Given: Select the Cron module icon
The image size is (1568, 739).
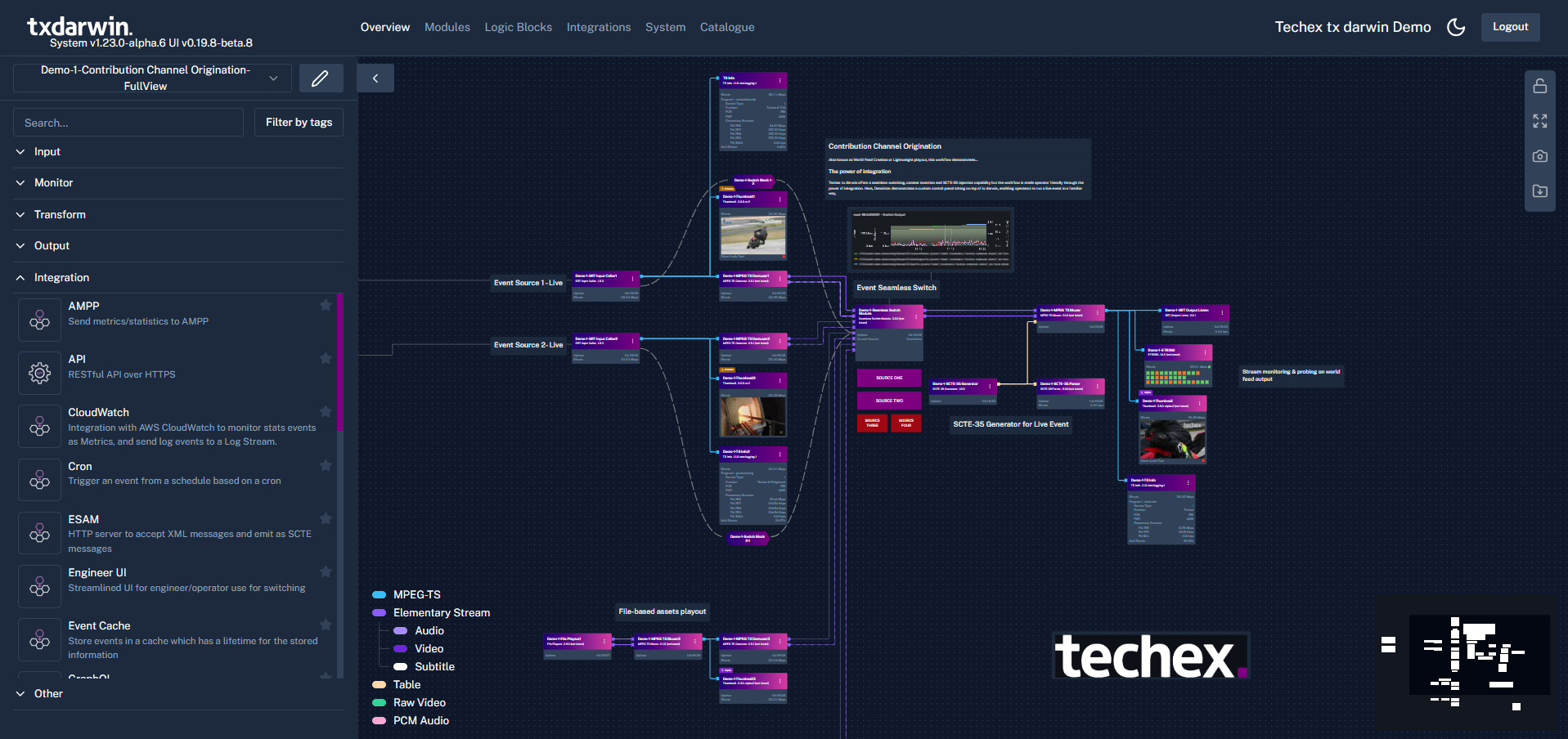Looking at the screenshot, I should (39, 480).
